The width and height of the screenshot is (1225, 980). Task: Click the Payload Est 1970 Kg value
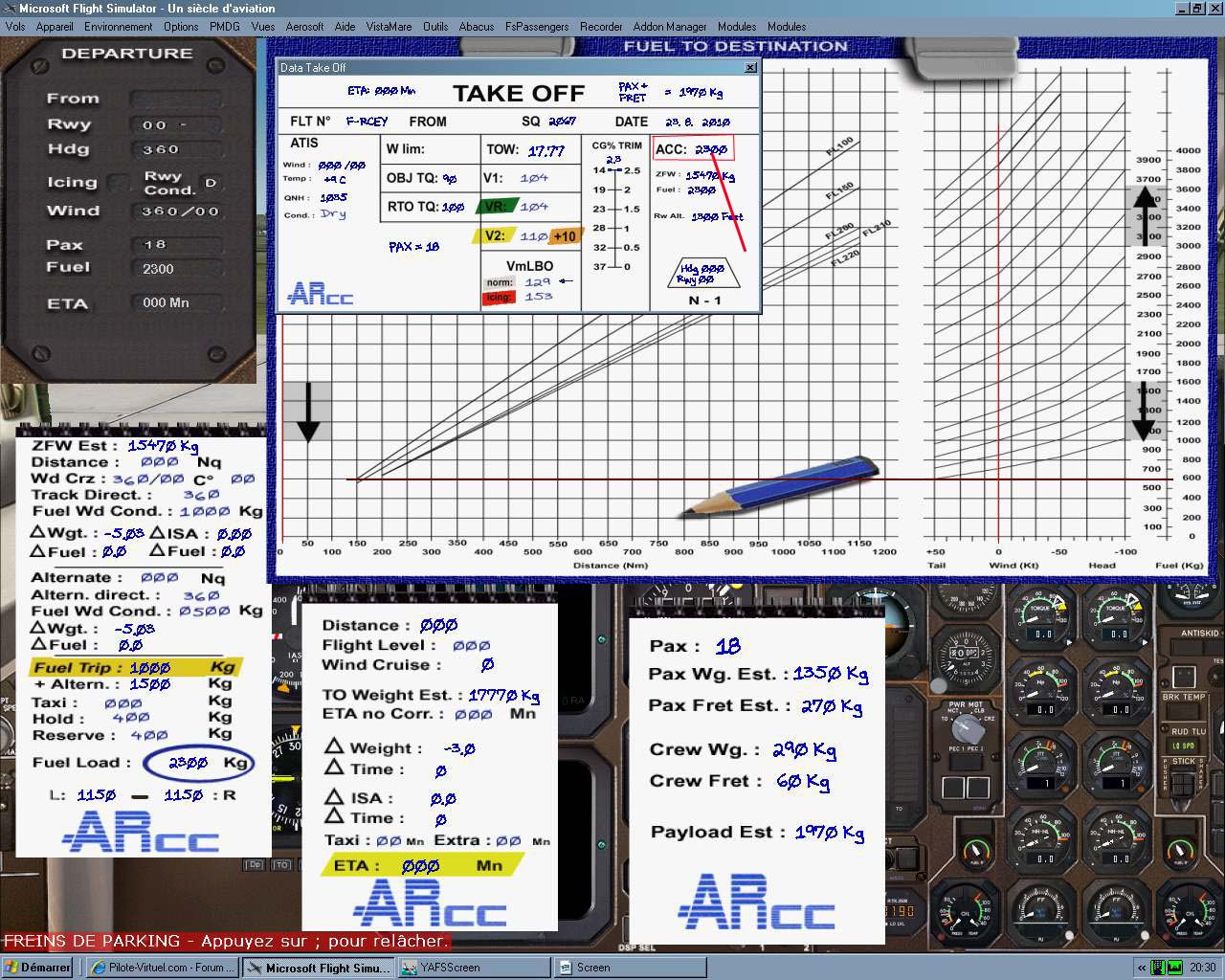[829, 833]
